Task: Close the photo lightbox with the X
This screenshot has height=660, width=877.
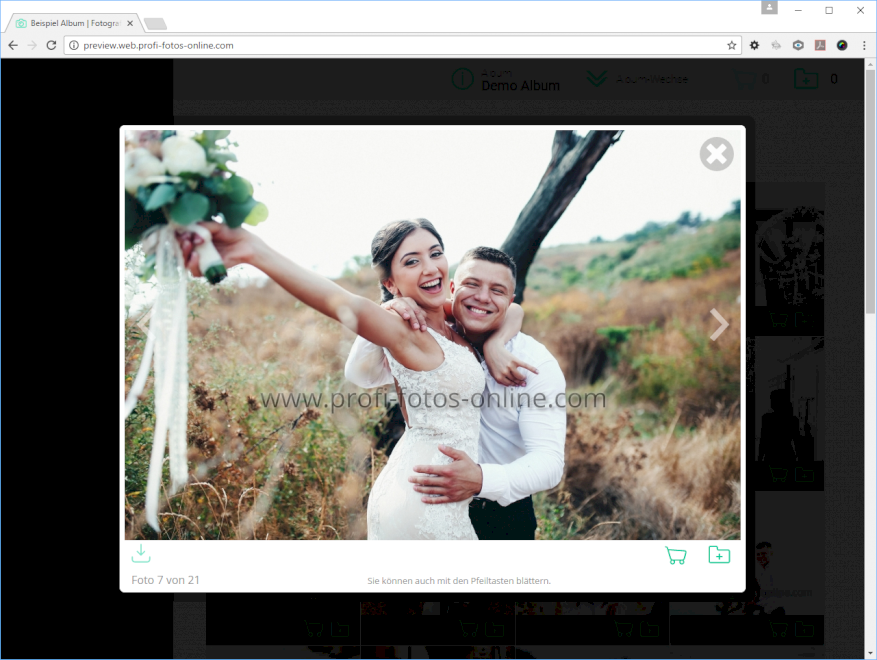Action: click(x=716, y=154)
